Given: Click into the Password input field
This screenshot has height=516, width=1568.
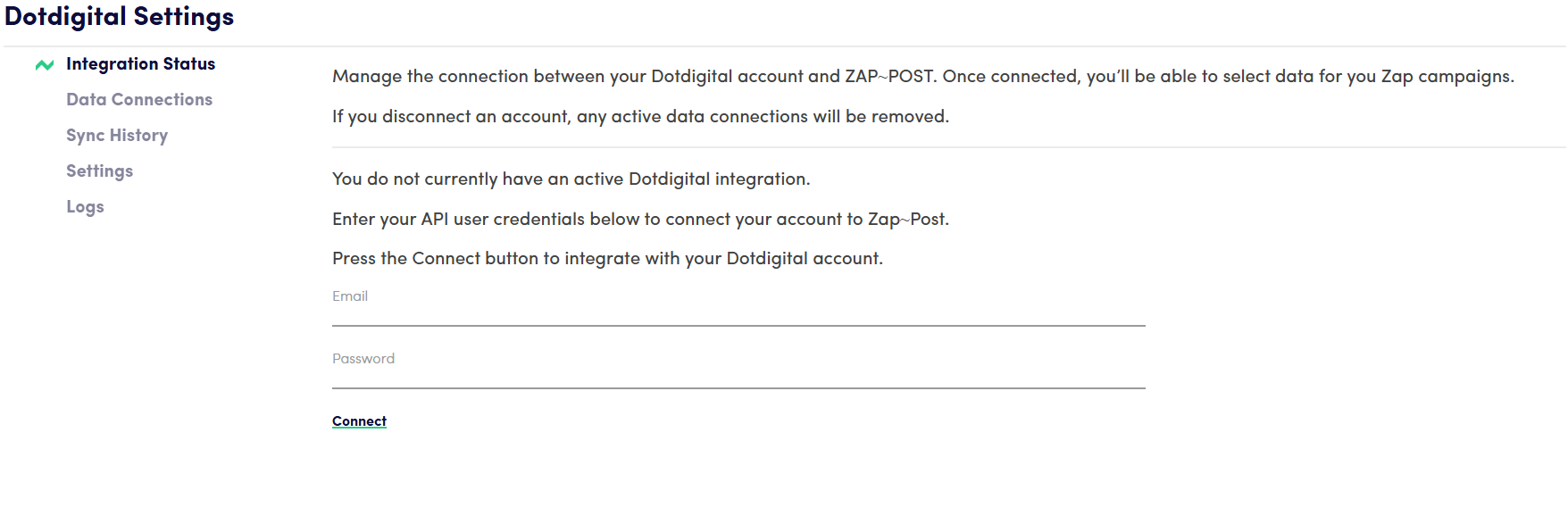Looking at the screenshot, I should [x=738, y=376].
